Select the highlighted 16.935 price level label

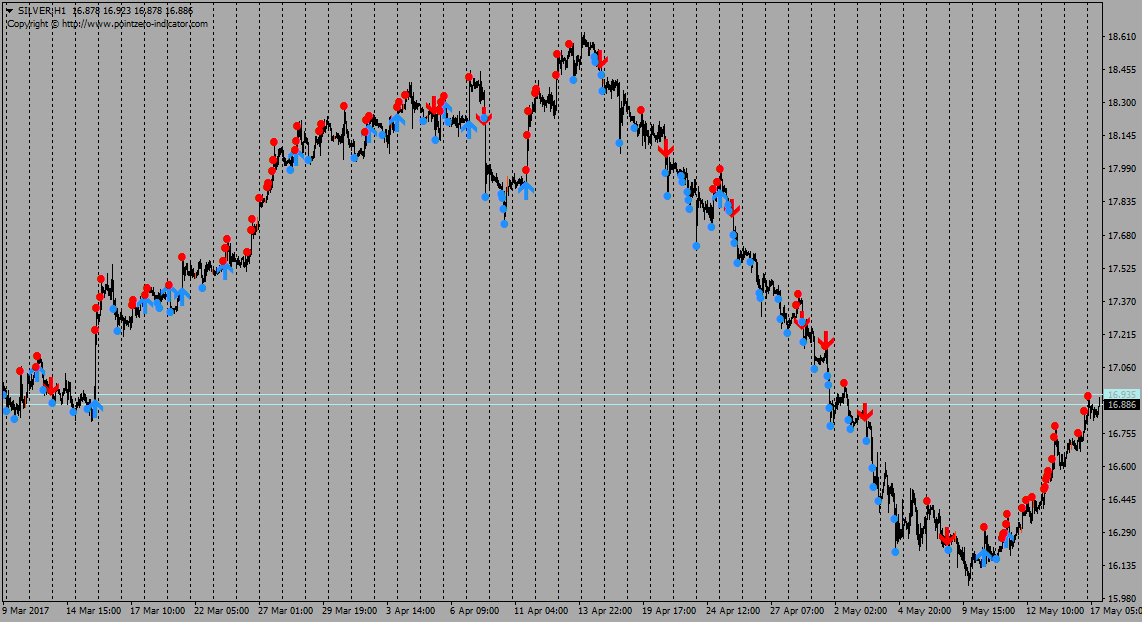click(x=1122, y=395)
